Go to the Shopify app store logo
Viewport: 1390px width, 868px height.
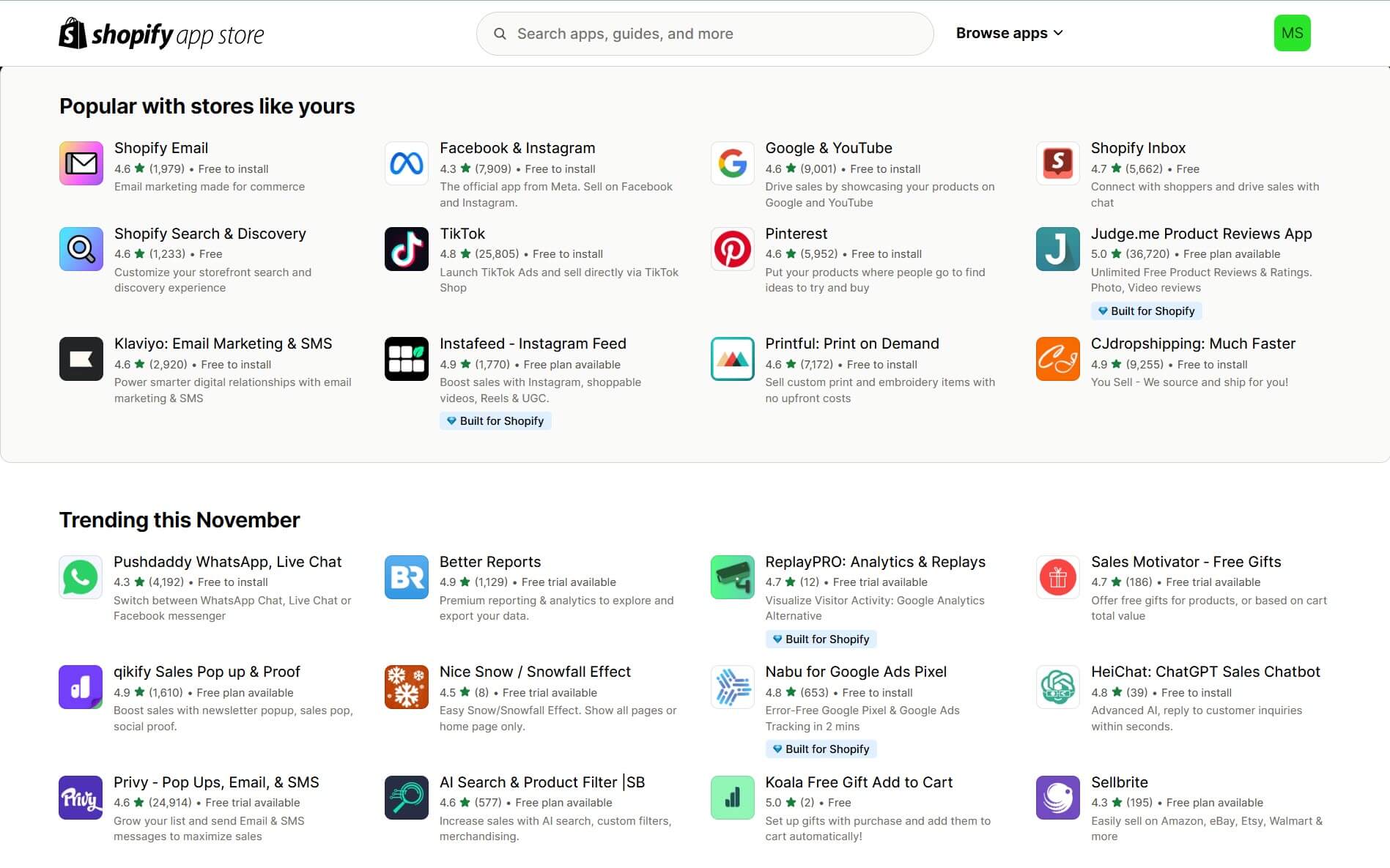pyautogui.click(x=161, y=34)
